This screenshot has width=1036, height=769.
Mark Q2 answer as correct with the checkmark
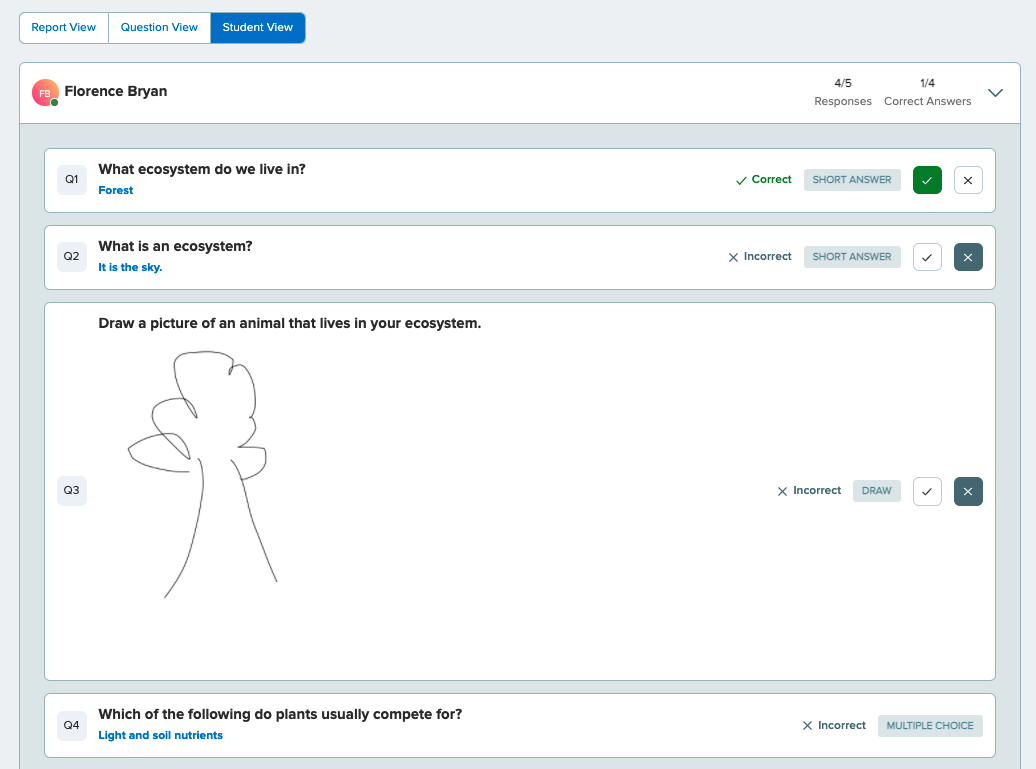tap(927, 257)
